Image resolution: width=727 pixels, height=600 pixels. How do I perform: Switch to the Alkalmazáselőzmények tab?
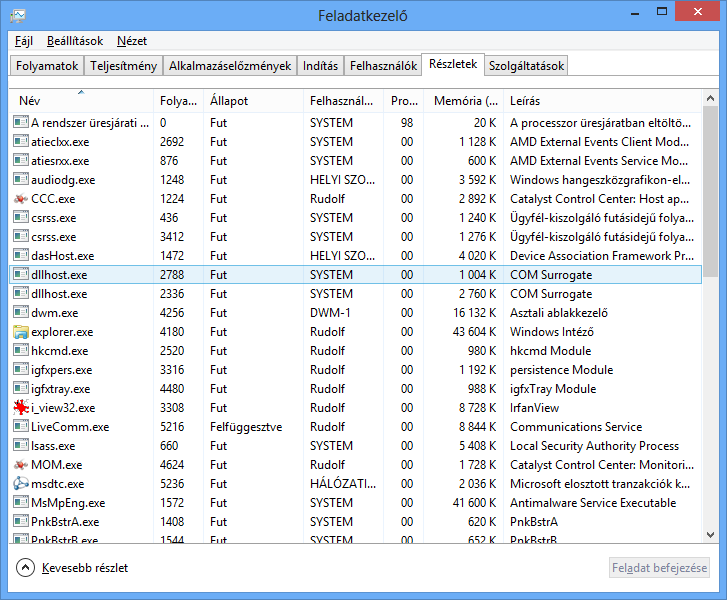click(x=230, y=66)
